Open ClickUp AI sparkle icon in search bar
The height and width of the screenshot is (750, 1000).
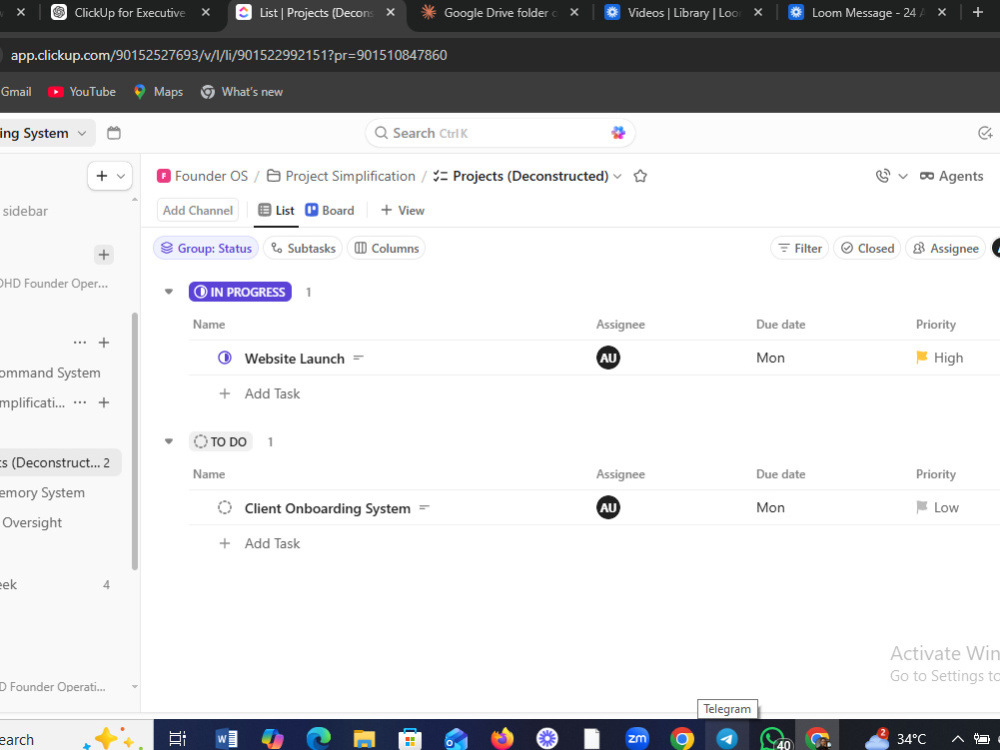coord(617,133)
